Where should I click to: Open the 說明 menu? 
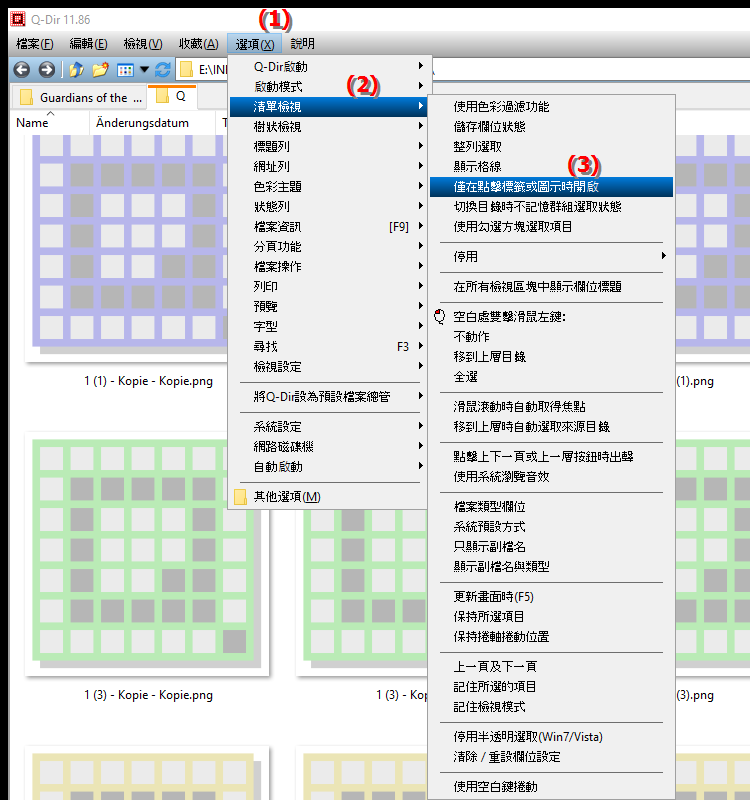(303, 44)
